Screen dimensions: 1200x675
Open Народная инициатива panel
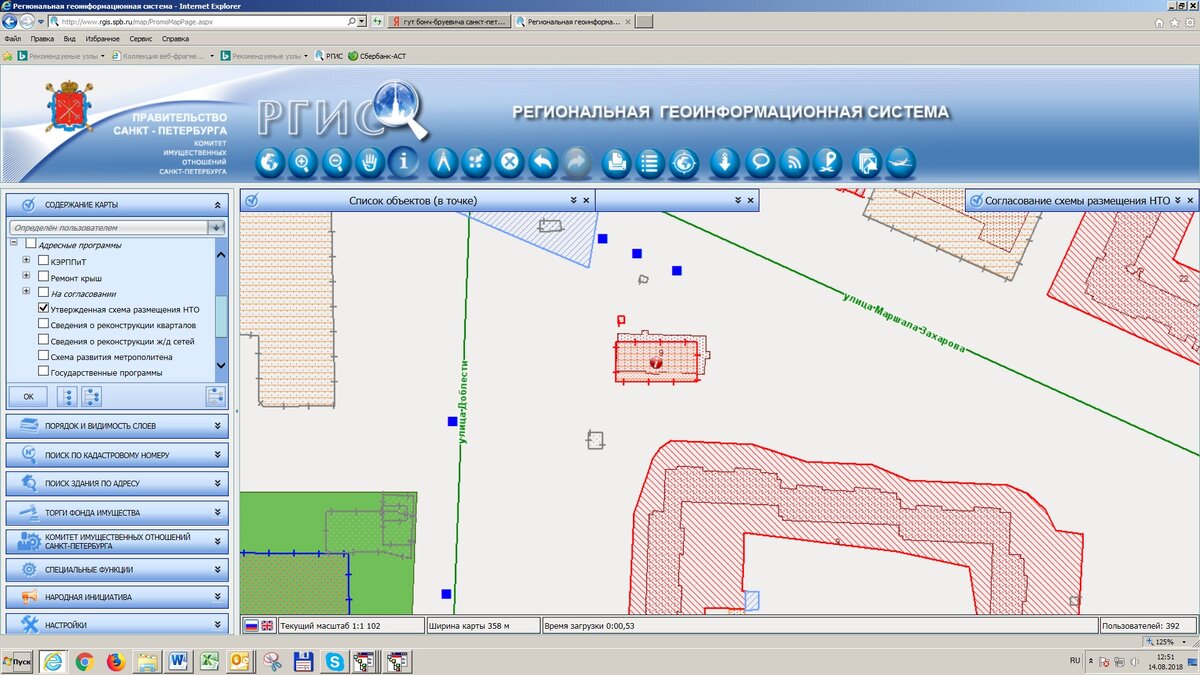[x=117, y=597]
